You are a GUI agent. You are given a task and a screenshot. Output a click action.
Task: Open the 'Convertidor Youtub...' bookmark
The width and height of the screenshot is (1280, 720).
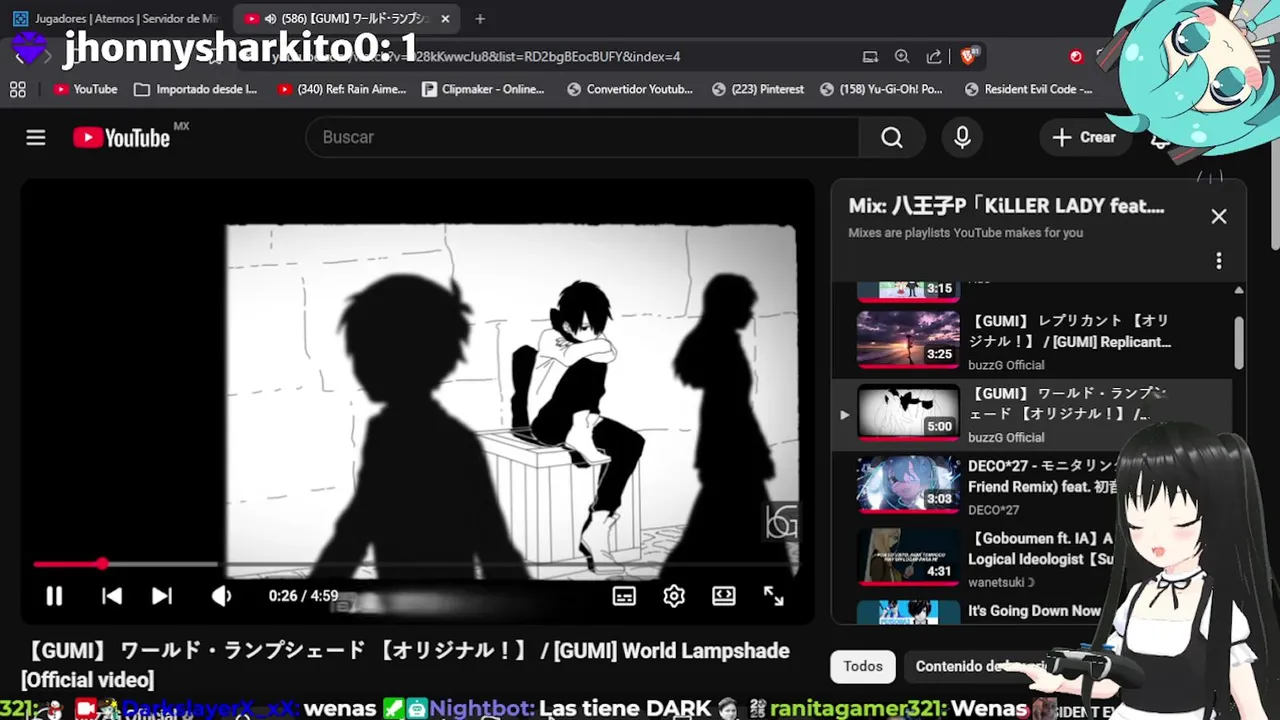coord(630,89)
